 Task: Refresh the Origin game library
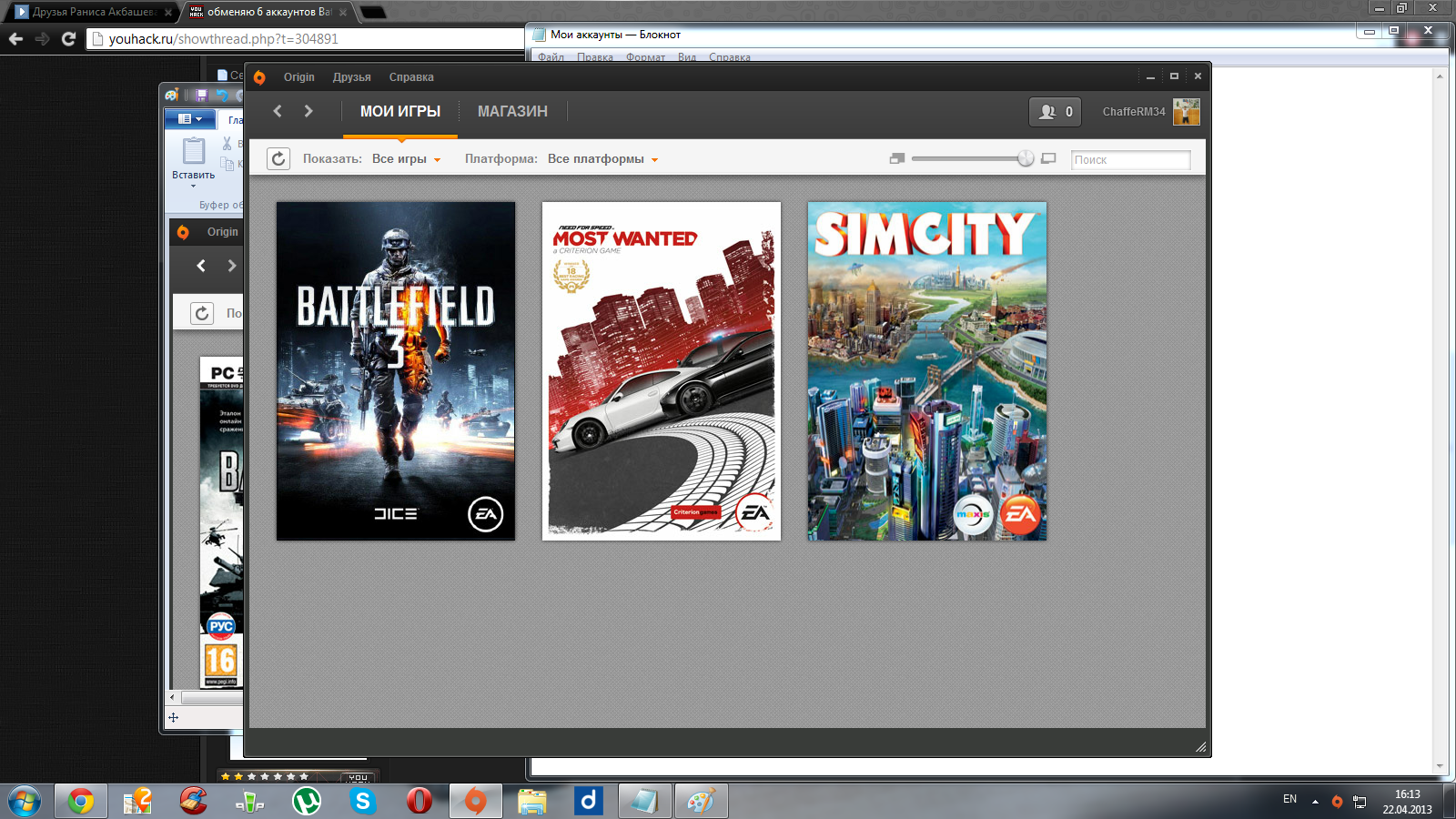278,159
